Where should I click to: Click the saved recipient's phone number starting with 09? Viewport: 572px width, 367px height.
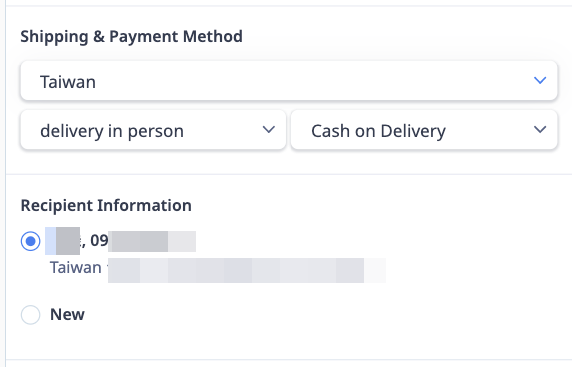(143, 241)
